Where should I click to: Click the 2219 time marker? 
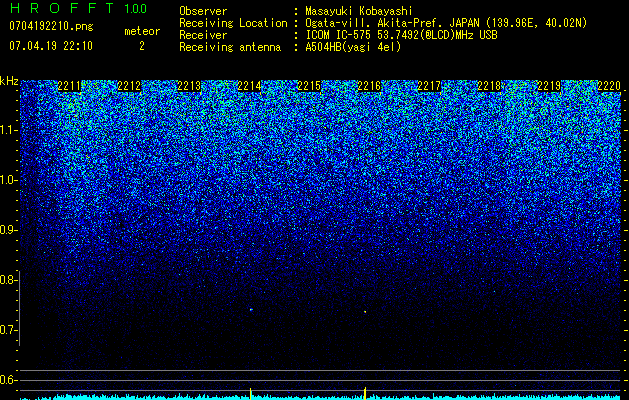point(549,86)
